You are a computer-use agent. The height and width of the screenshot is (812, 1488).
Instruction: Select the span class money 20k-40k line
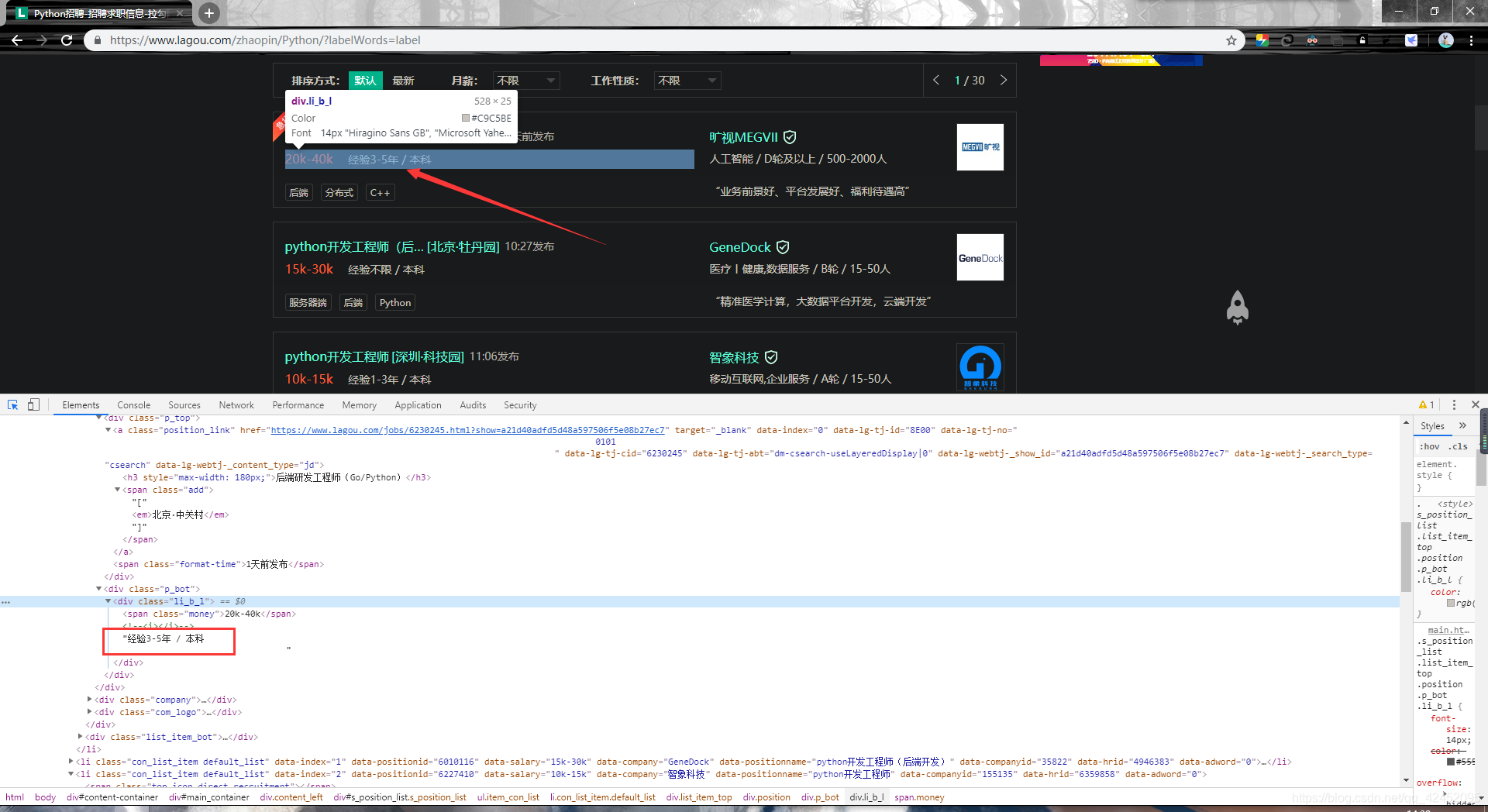pyautogui.click(x=209, y=614)
